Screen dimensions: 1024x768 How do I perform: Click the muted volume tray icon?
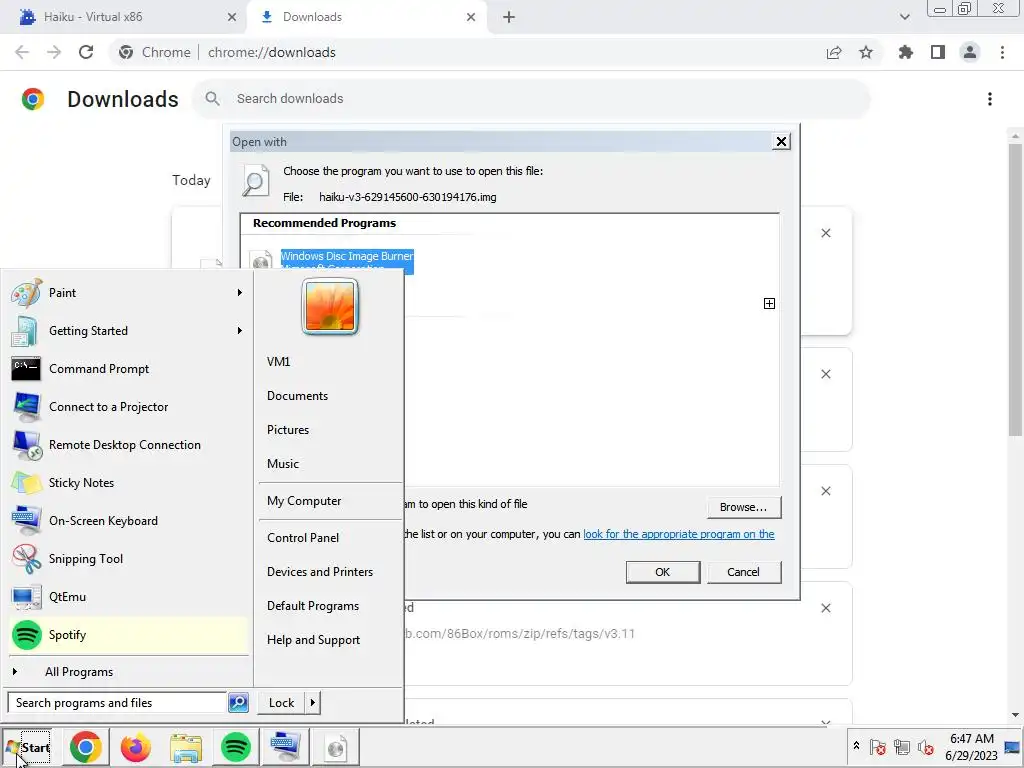click(925, 747)
